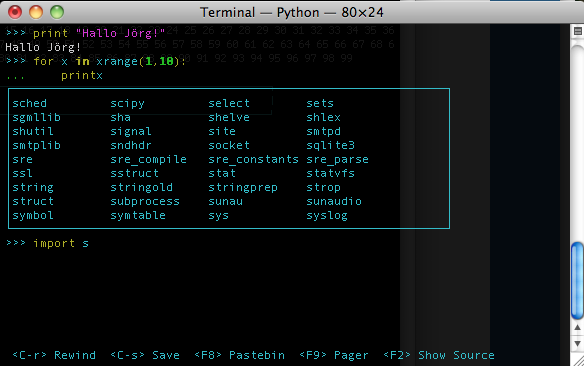Image resolution: width=584 pixels, height=366 pixels.
Task: Click the 'import s' input line
Action: click(47, 244)
